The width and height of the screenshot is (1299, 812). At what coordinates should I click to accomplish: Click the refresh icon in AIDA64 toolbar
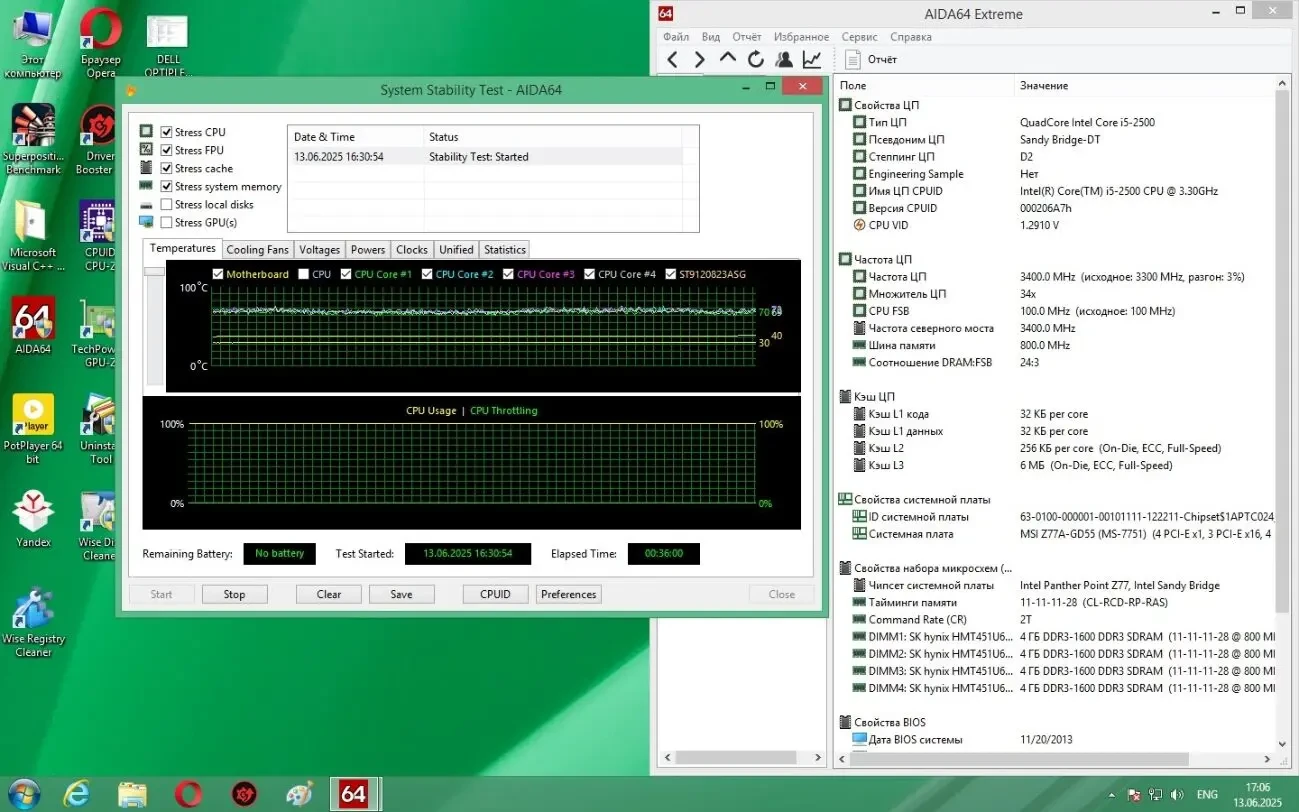(755, 58)
